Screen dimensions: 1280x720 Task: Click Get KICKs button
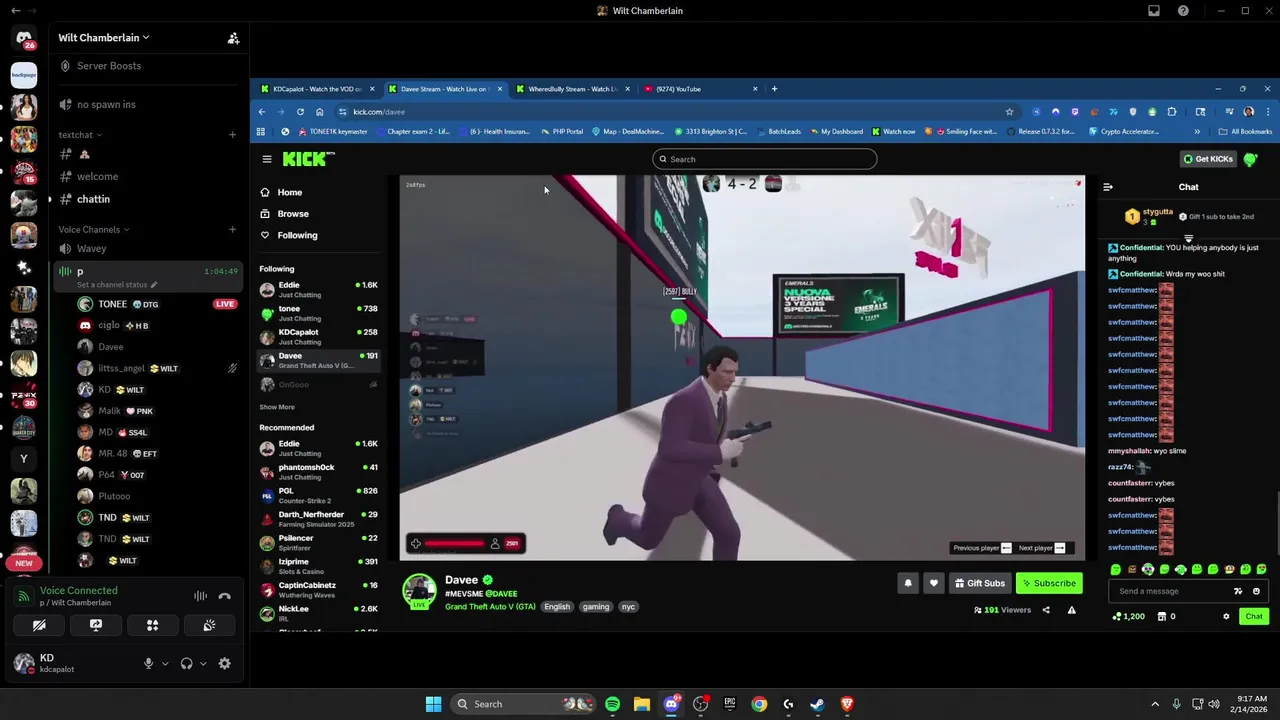[x=1208, y=159]
